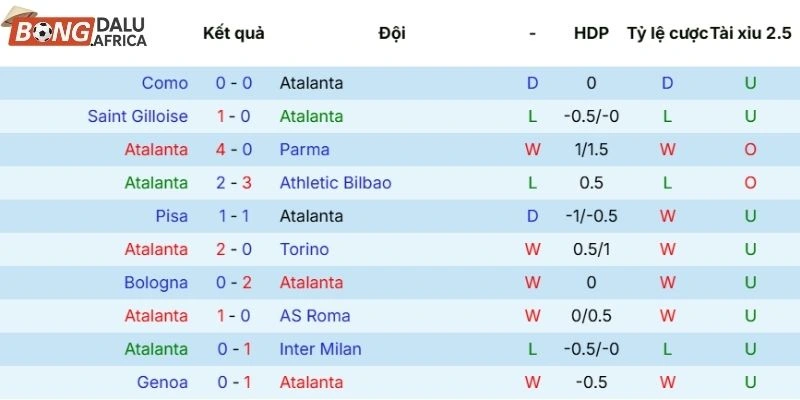Go to the Bologna team page
This screenshot has height=400, width=800.
pyautogui.click(x=156, y=283)
